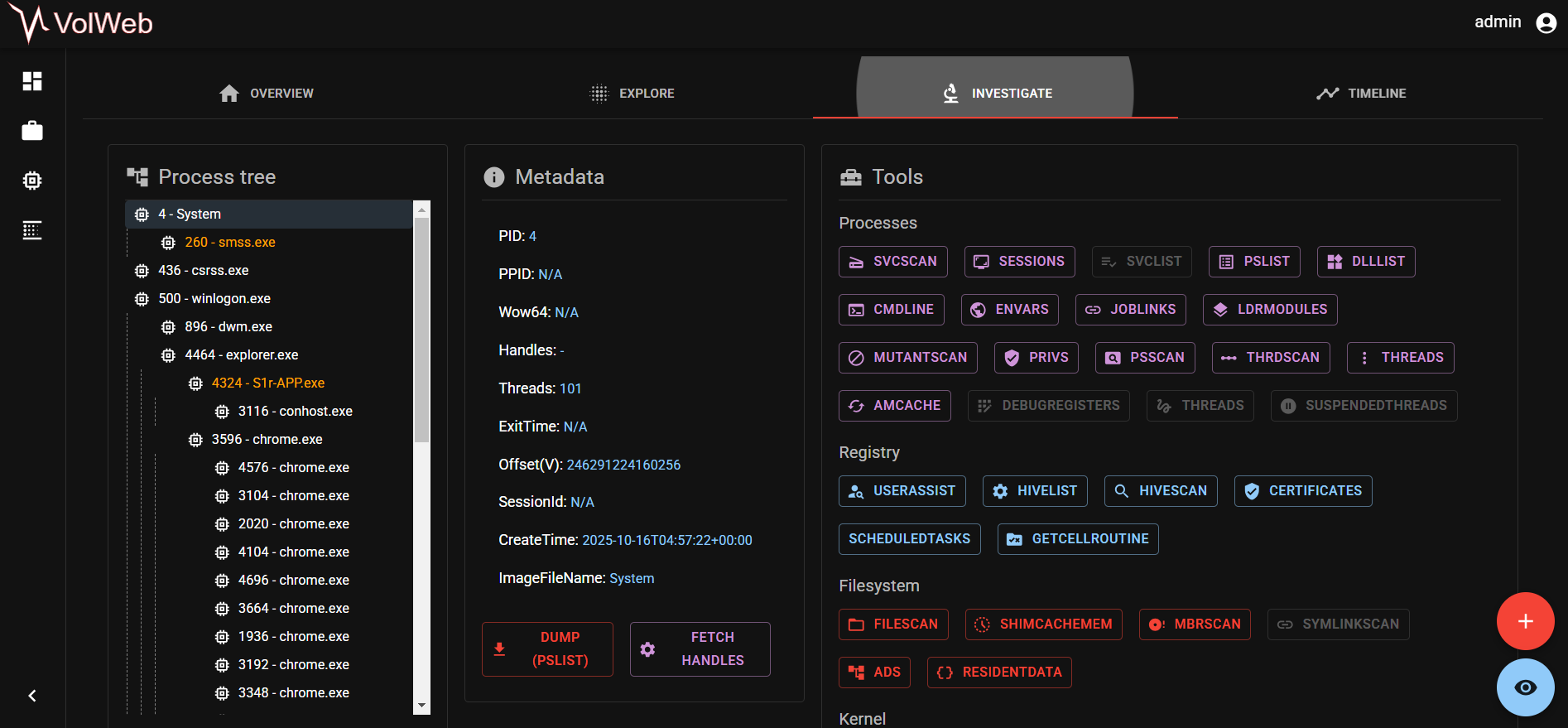Select 500 - winlogon.exe process
This screenshot has width=1568, height=728.
pyautogui.click(x=214, y=298)
